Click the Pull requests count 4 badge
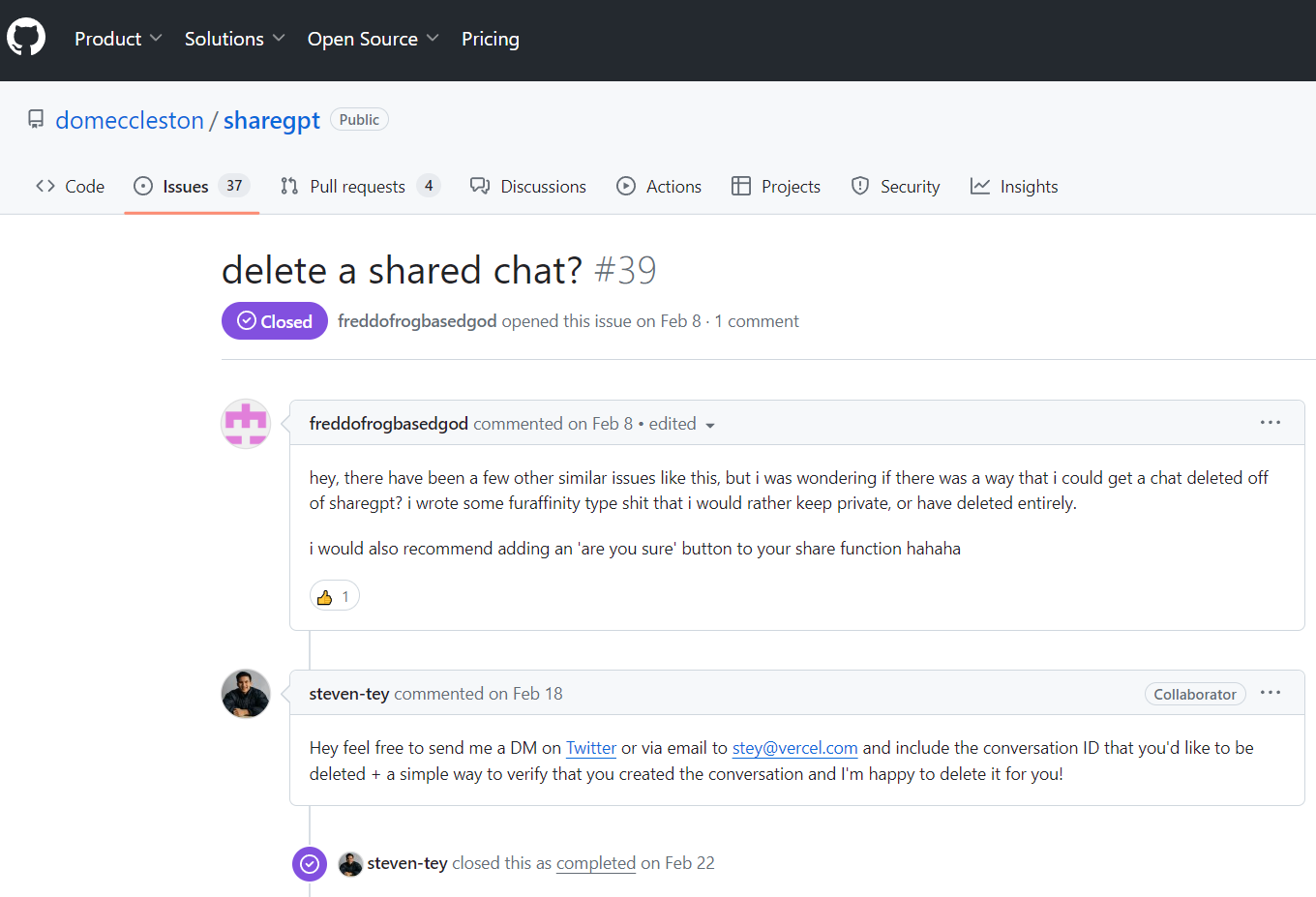1316x897 pixels. pos(429,186)
